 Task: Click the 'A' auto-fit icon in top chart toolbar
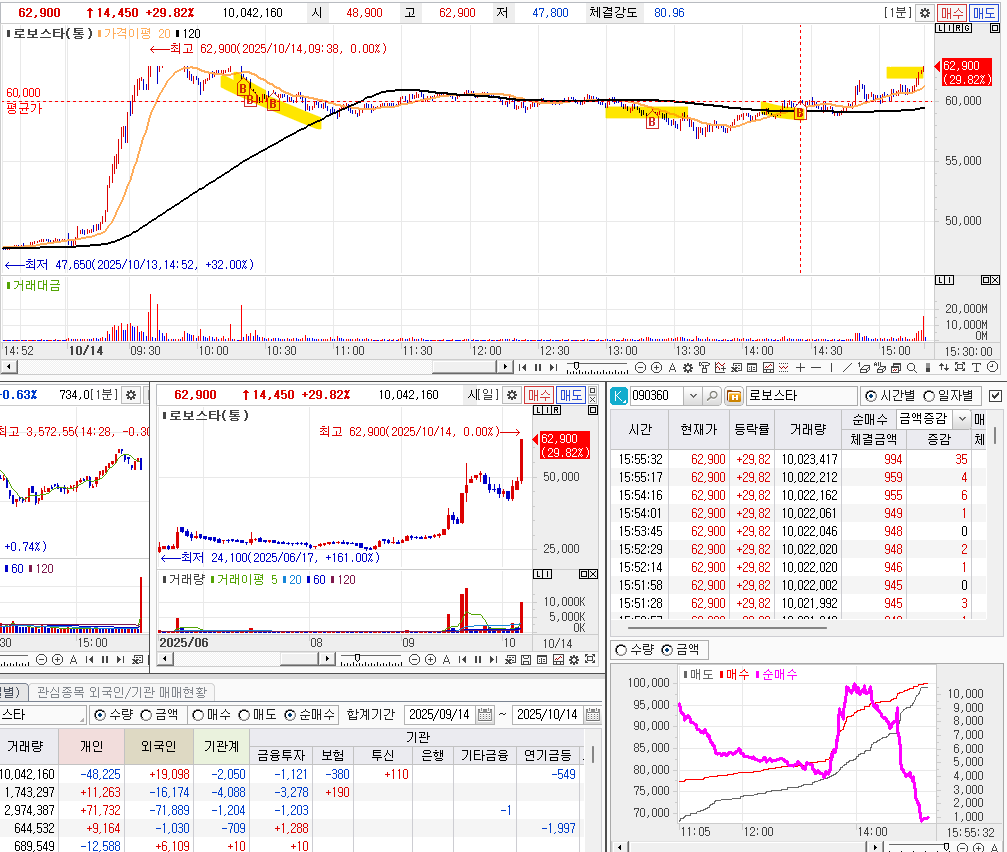tap(672, 367)
